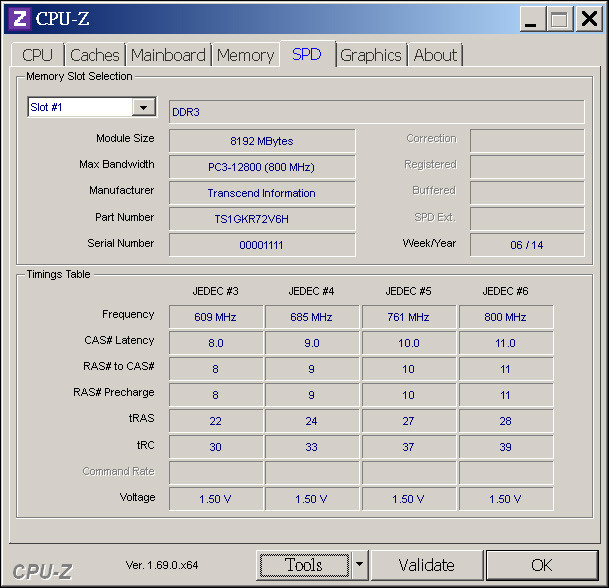Viewport: 609px width, 588px height.
Task: Click the Transcend Information manufacturer field
Action: point(262,193)
